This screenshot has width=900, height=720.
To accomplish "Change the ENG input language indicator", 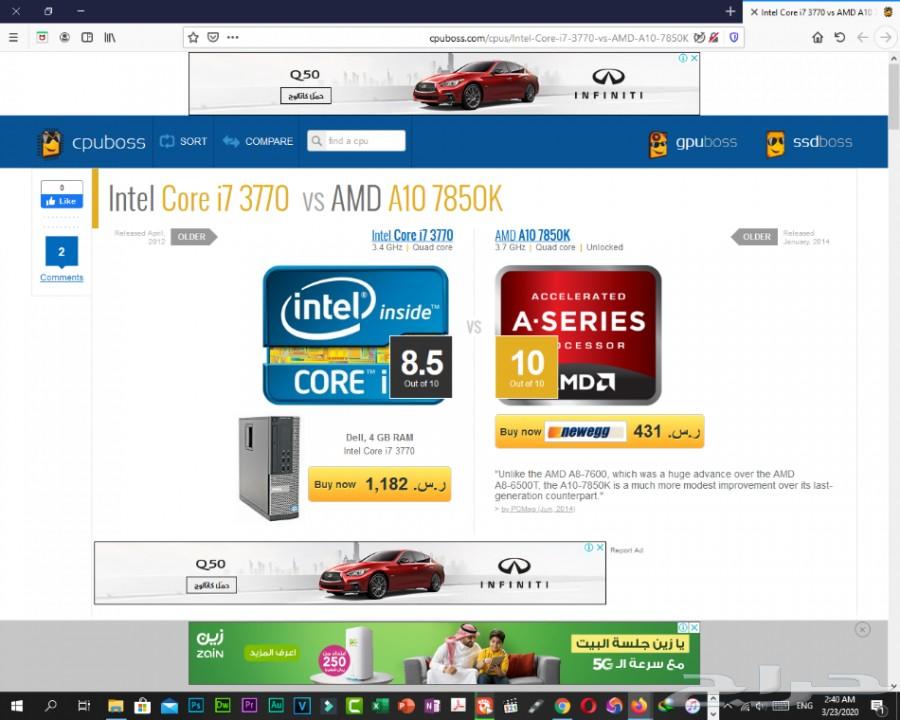I will point(804,706).
